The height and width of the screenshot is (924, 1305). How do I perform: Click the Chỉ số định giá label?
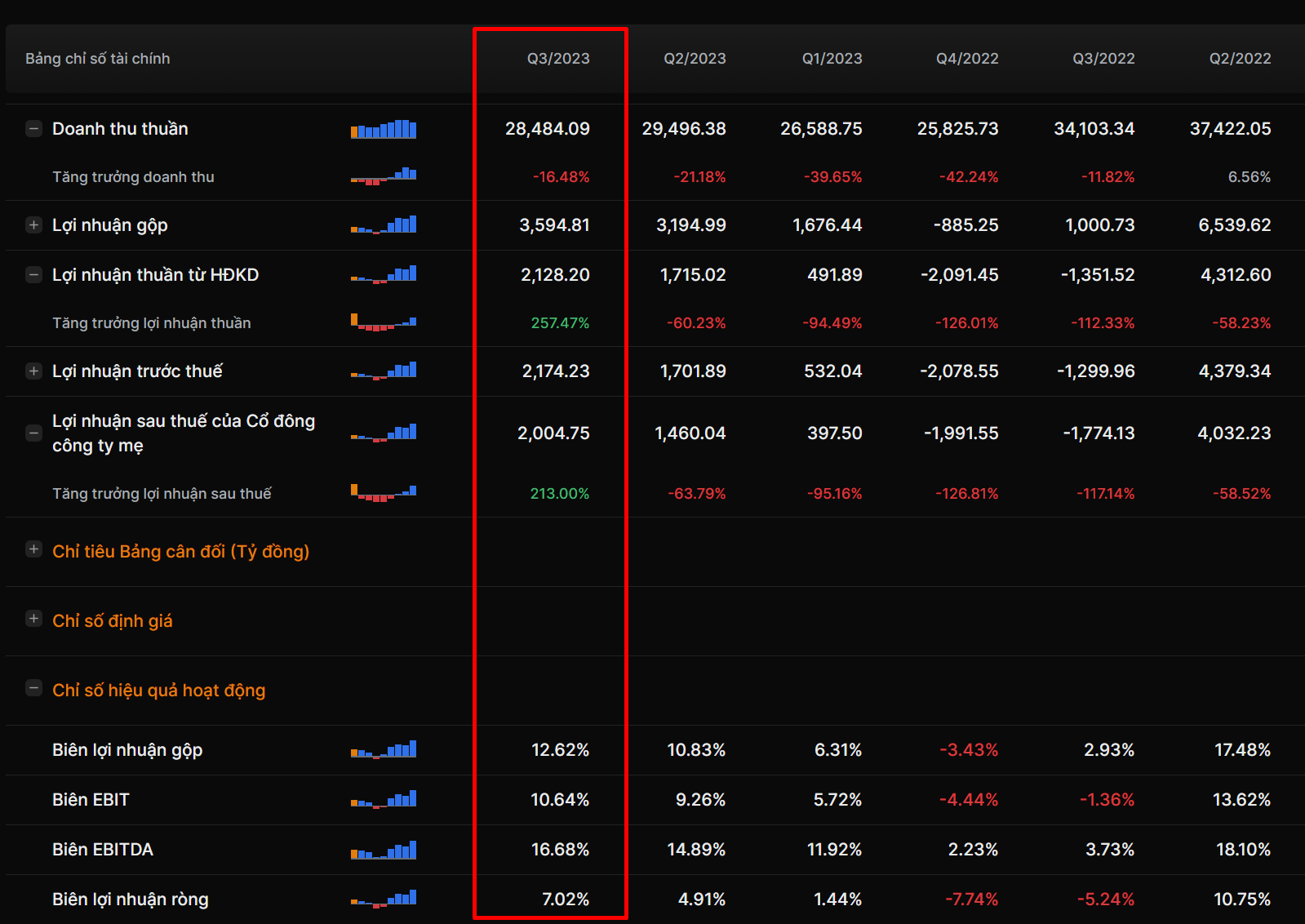click(113, 621)
